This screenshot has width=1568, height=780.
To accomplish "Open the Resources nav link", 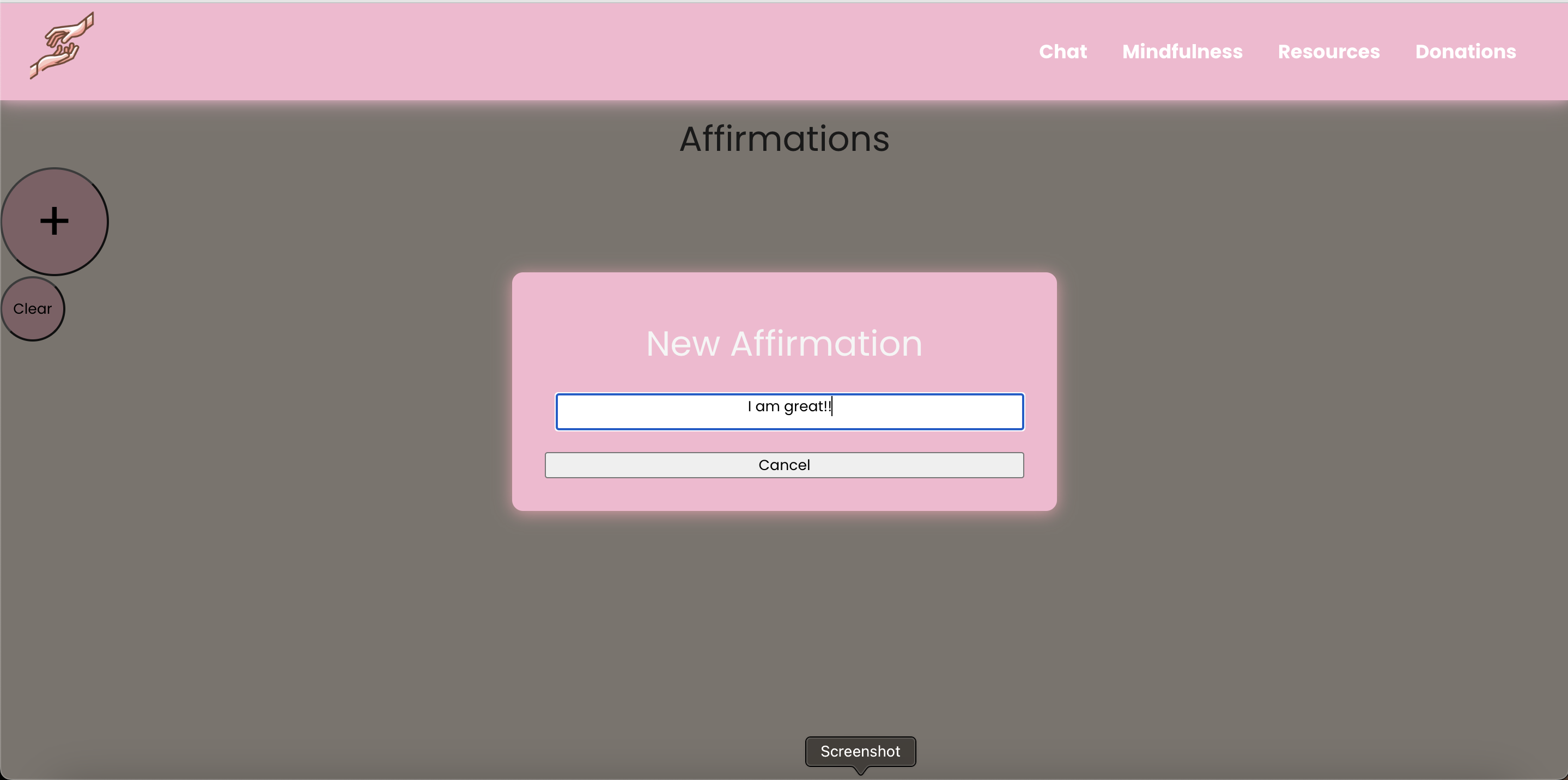I will (1328, 52).
